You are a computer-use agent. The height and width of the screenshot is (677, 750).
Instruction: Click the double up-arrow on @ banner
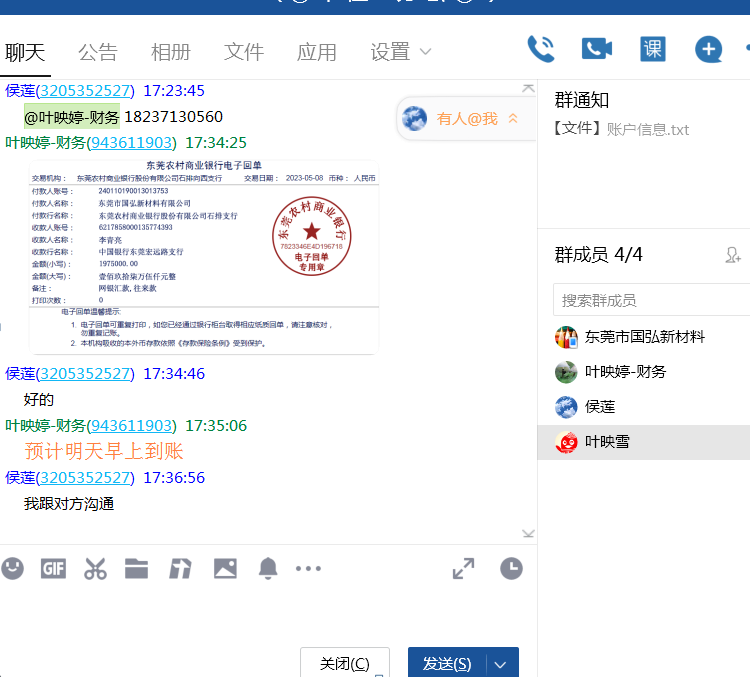click(x=513, y=118)
